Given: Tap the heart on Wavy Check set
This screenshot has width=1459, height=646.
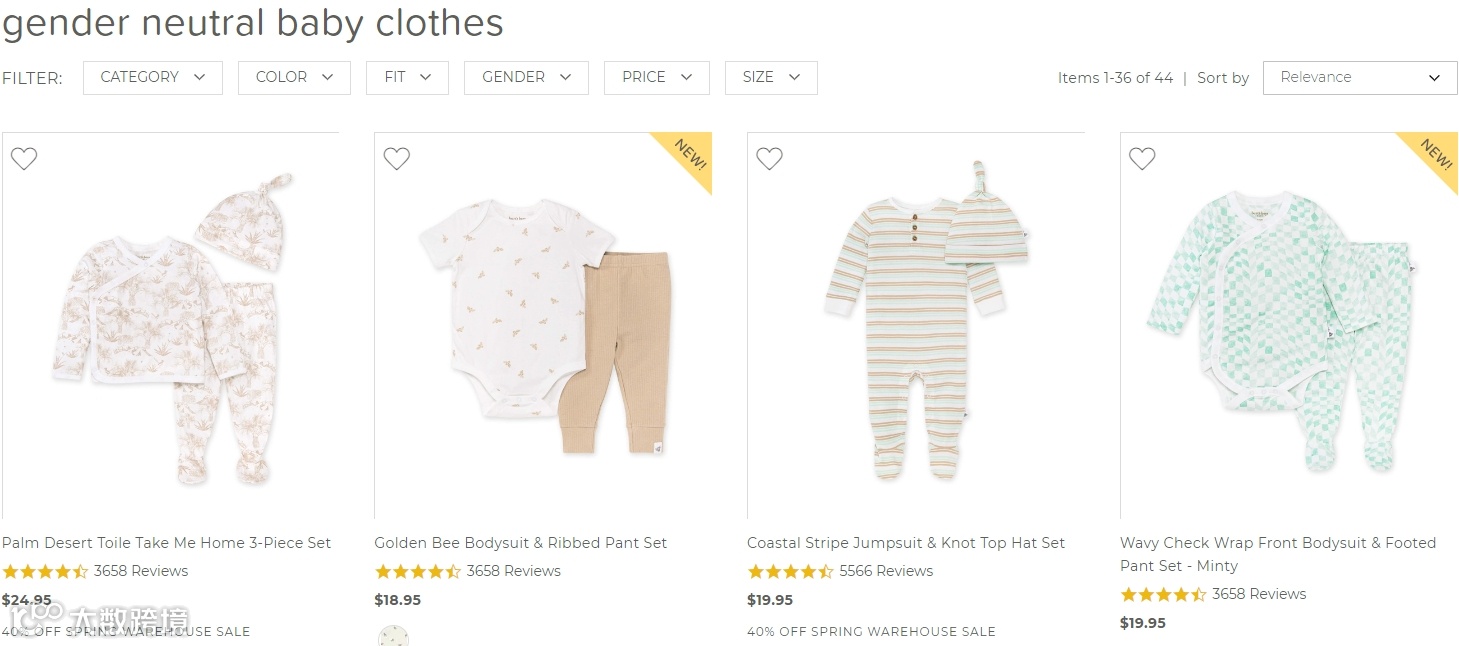Looking at the screenshot, I should click(1142, 158).
